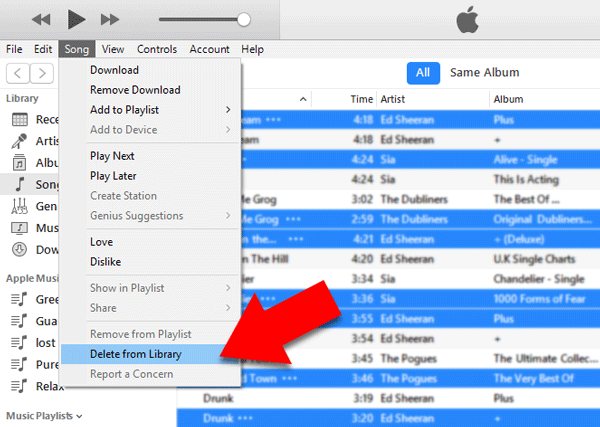Click the 'The Ultimate Collec...' album cell
600x427 pixels.
click(546, 359)
